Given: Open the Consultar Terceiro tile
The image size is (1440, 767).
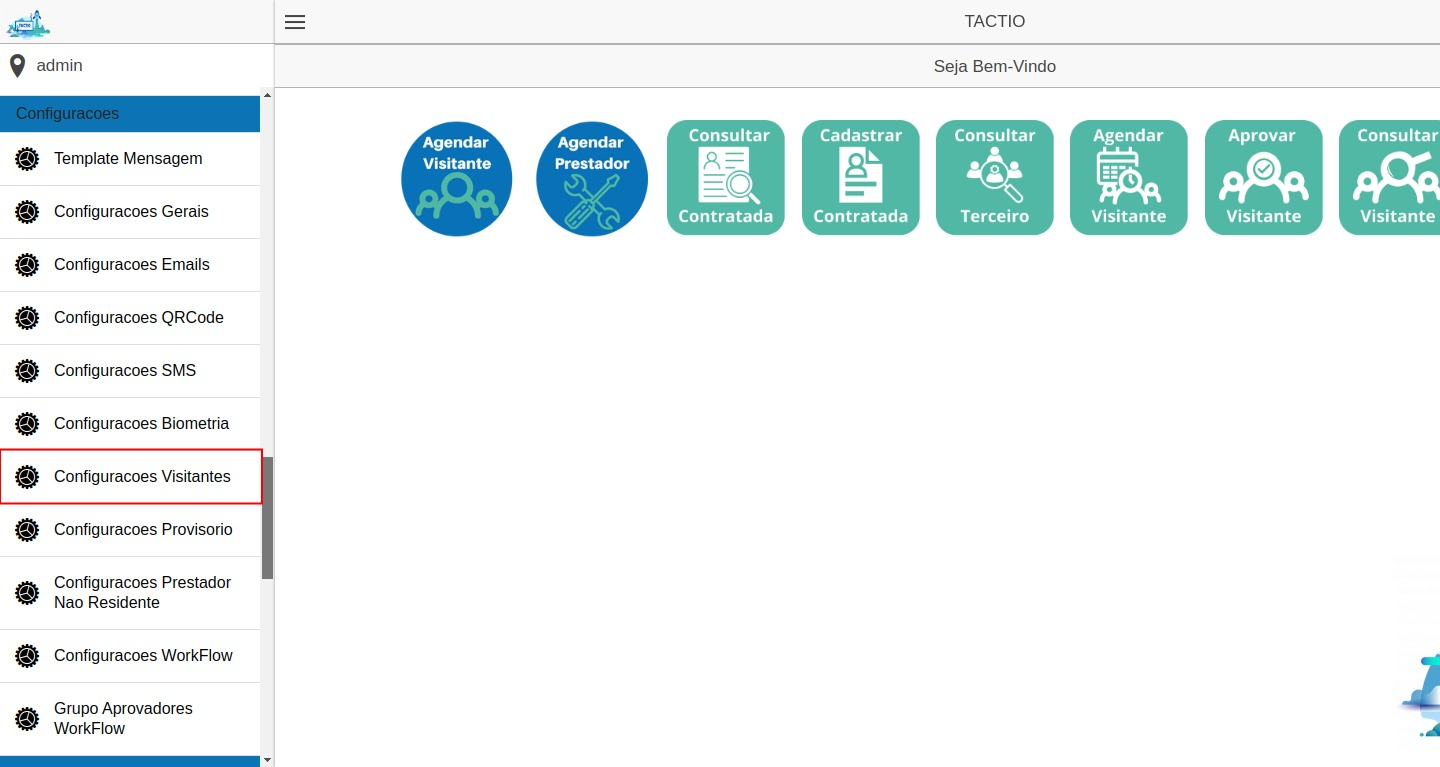Looking at the screenshot, I should pyautogui.click(x=994, y=178).
